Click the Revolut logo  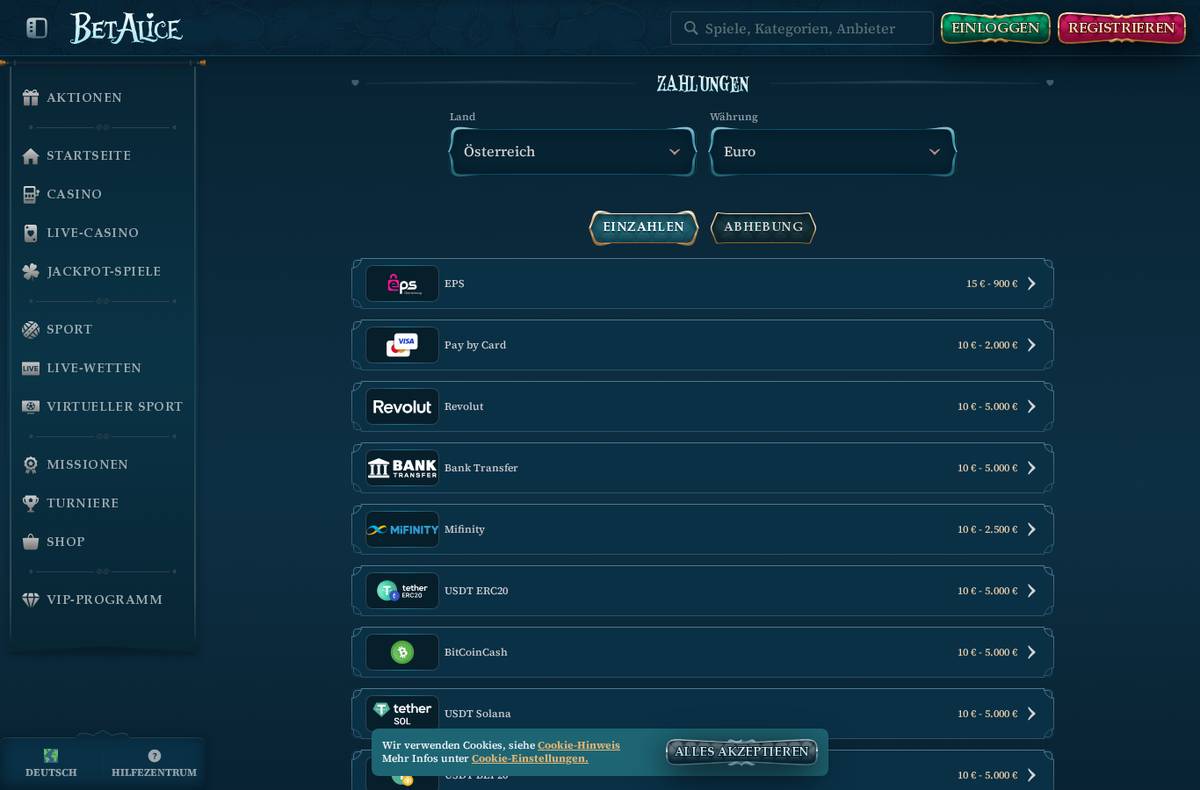[x=402, y=407]
